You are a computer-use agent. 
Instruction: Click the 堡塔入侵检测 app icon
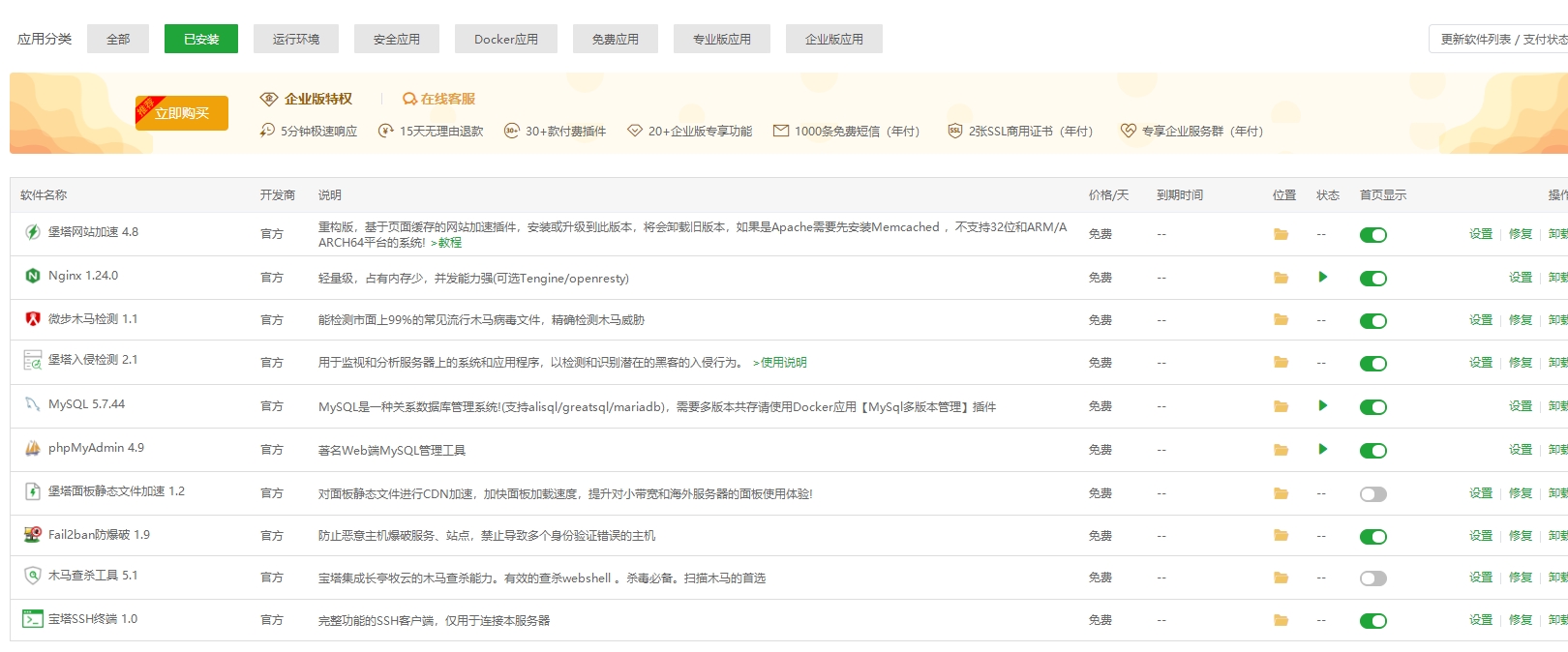pos(33,360)
